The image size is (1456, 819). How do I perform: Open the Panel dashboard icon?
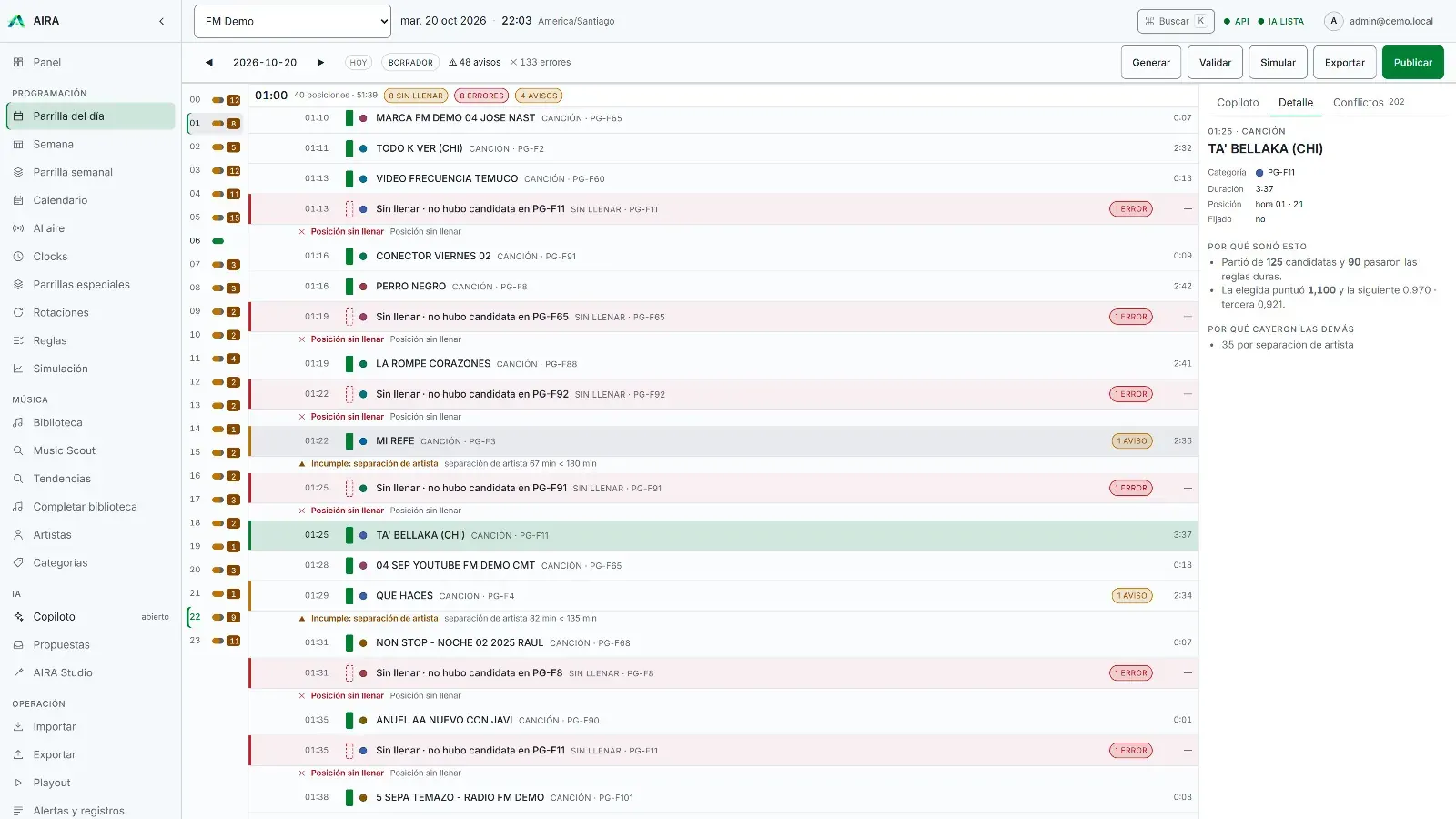pos(18,63)
